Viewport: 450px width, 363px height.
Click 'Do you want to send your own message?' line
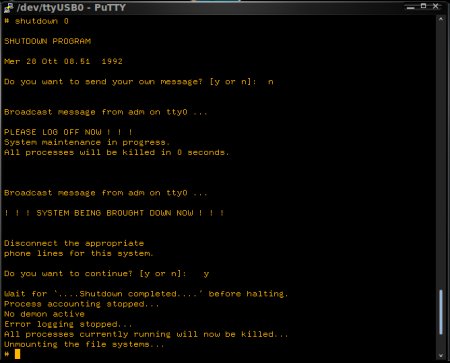[139, 82]
